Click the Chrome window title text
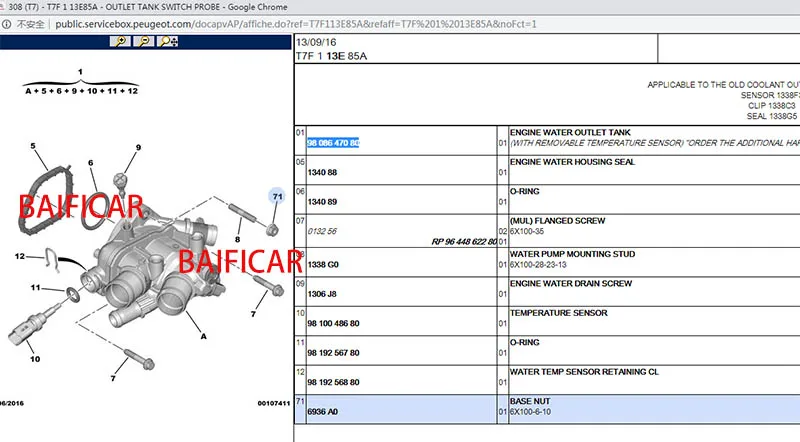The height and width of the screenshot is (442, 800). coord(147,7)
